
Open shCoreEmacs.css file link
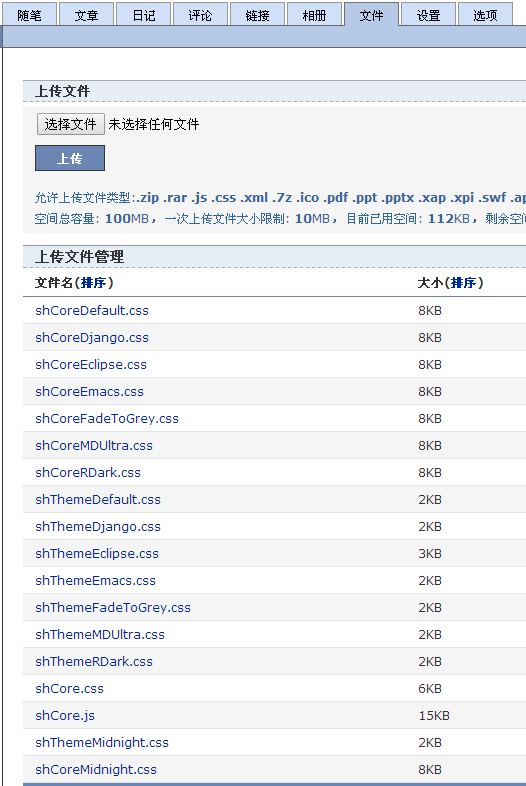pyautogui.click(x=89, y=391)
